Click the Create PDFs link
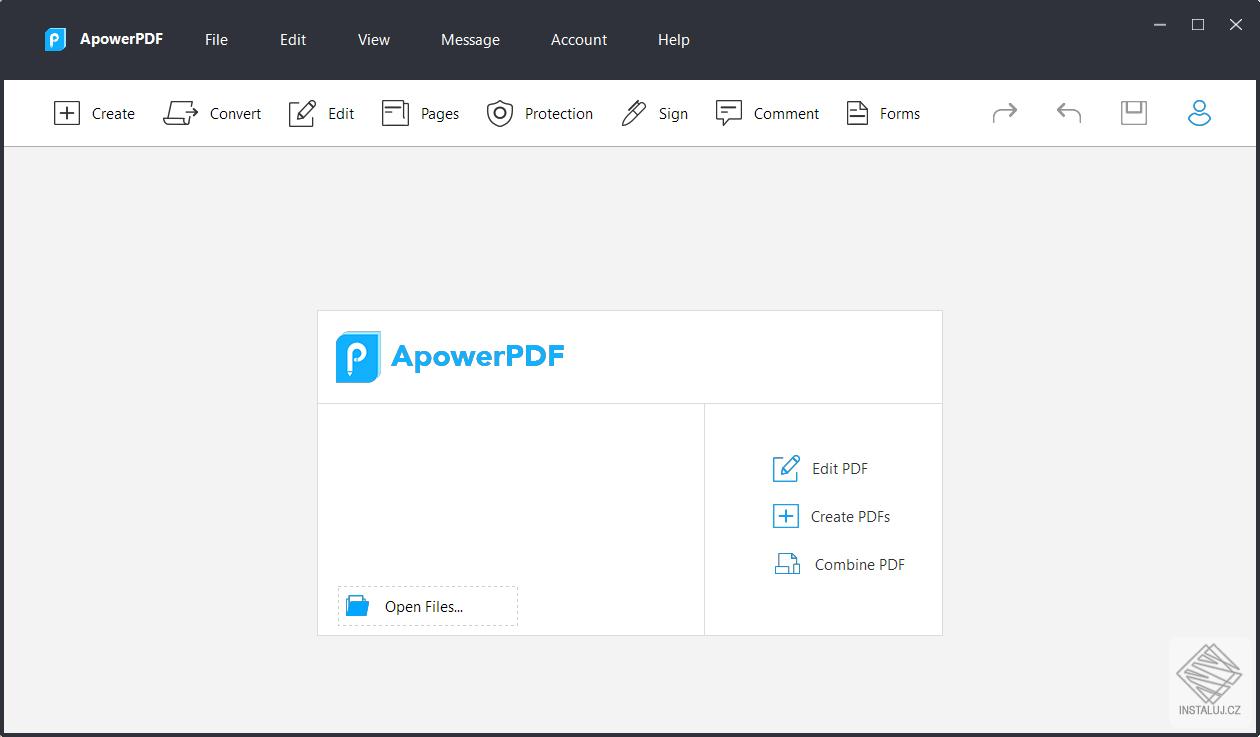 coord(850,517)
